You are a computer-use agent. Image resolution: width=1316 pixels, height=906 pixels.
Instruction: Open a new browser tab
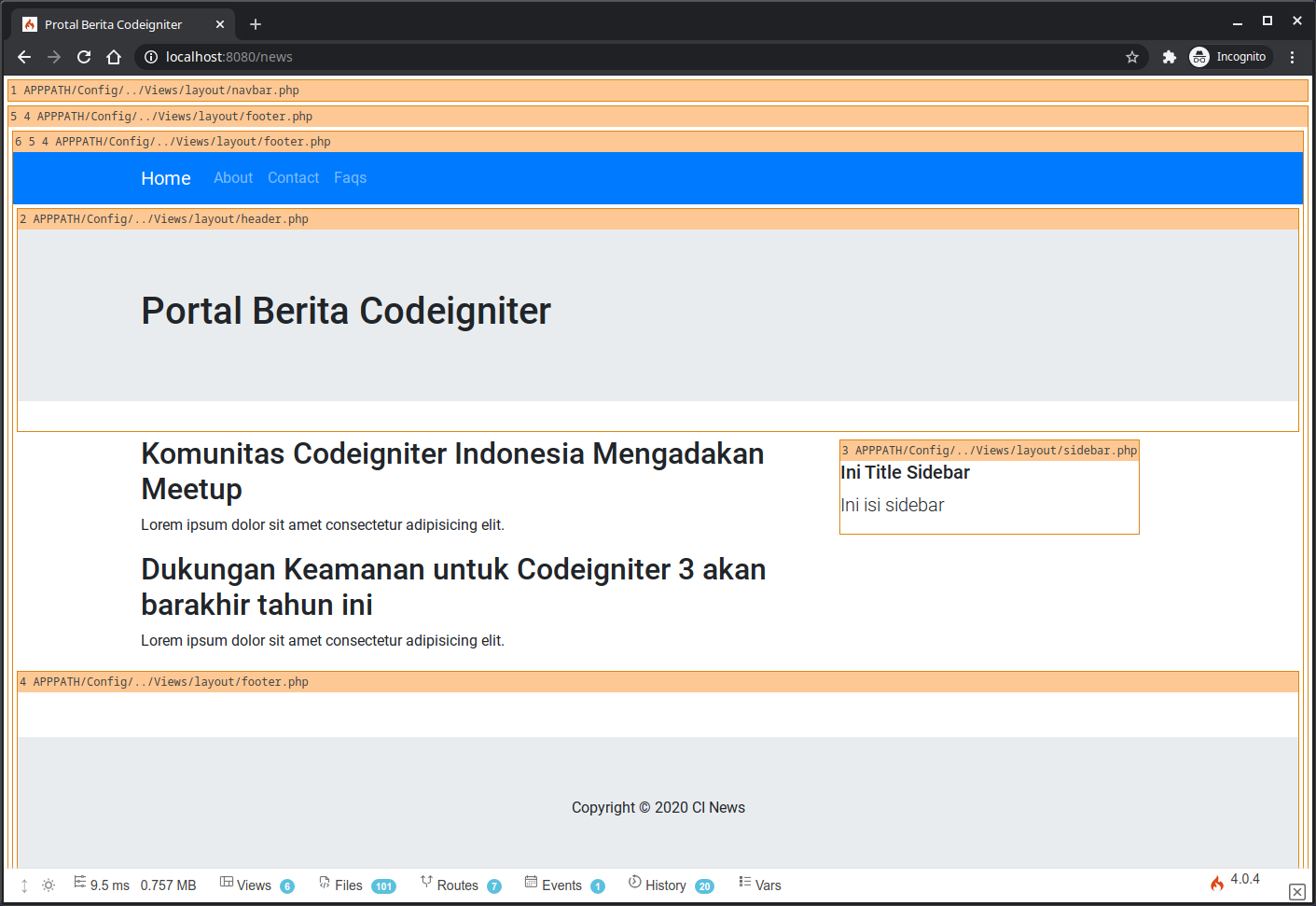(x=256, y=24)
